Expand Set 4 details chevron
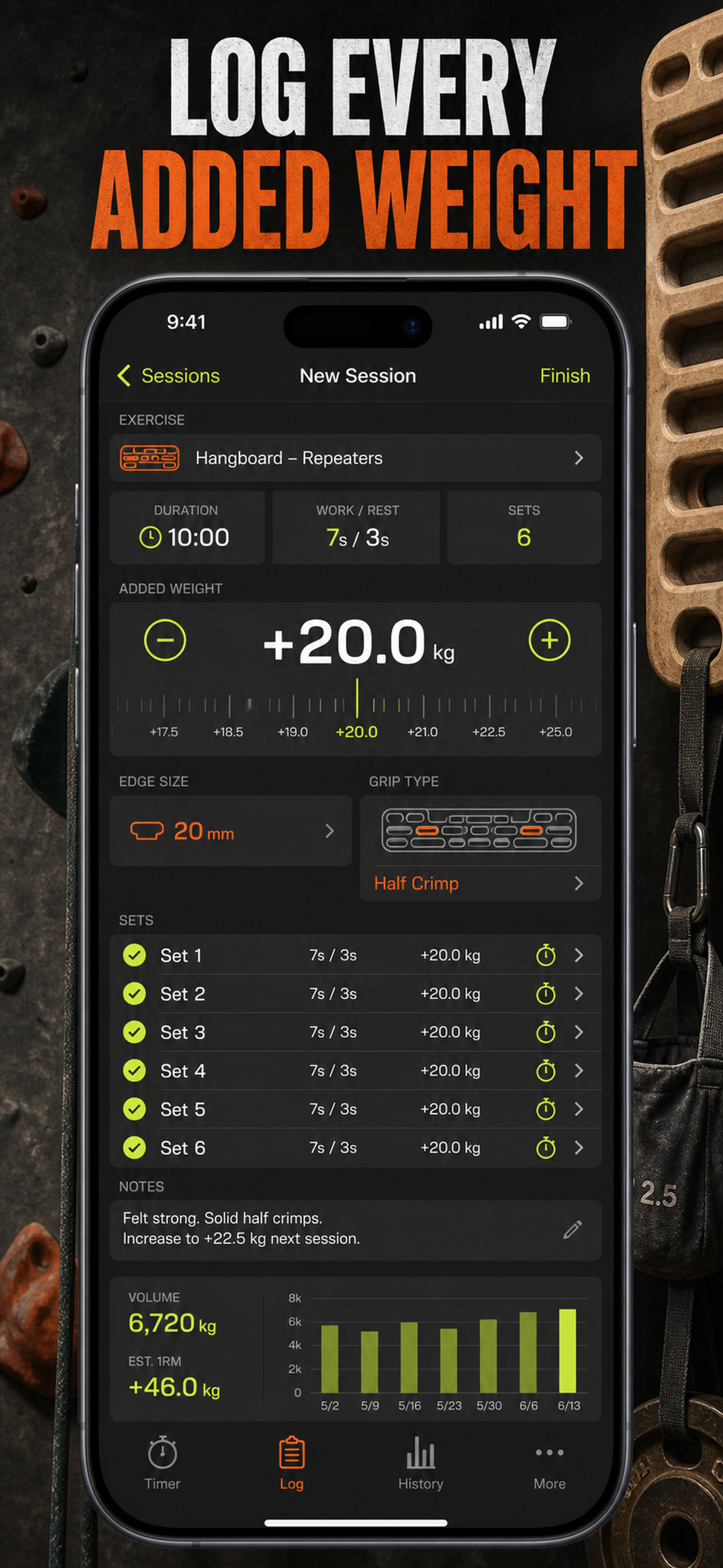Image resolution: width=723 pixels, height=1568 pixels. point(579,1070)
